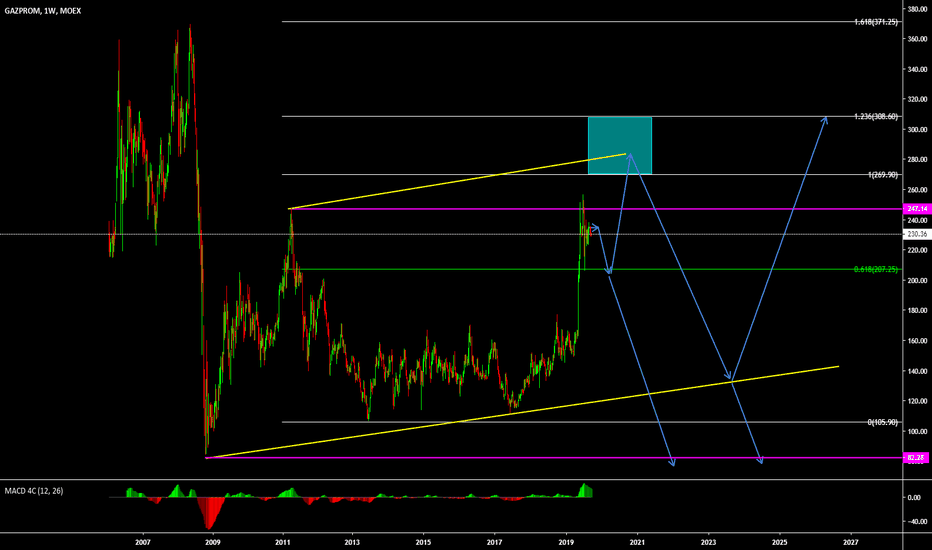Viewport: 932px width, 550px height.
Task: Click 300.00 on the price axis
Action: pos(918,130)
